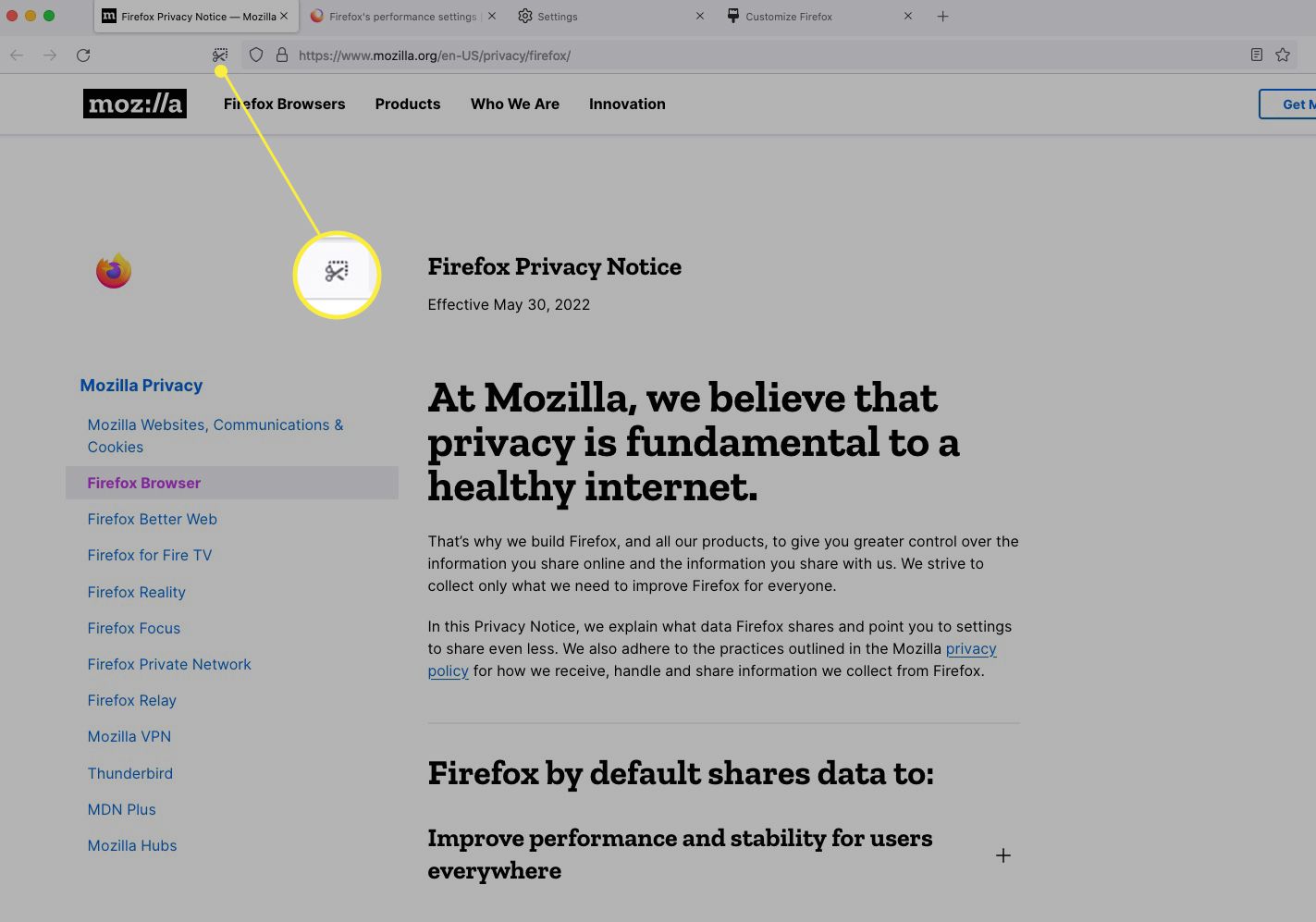Image resolution: width=1316 pixels, height=922 pixels.
Task: Open the Mozilla VPN sidebar link
Action: coord(129,736)
